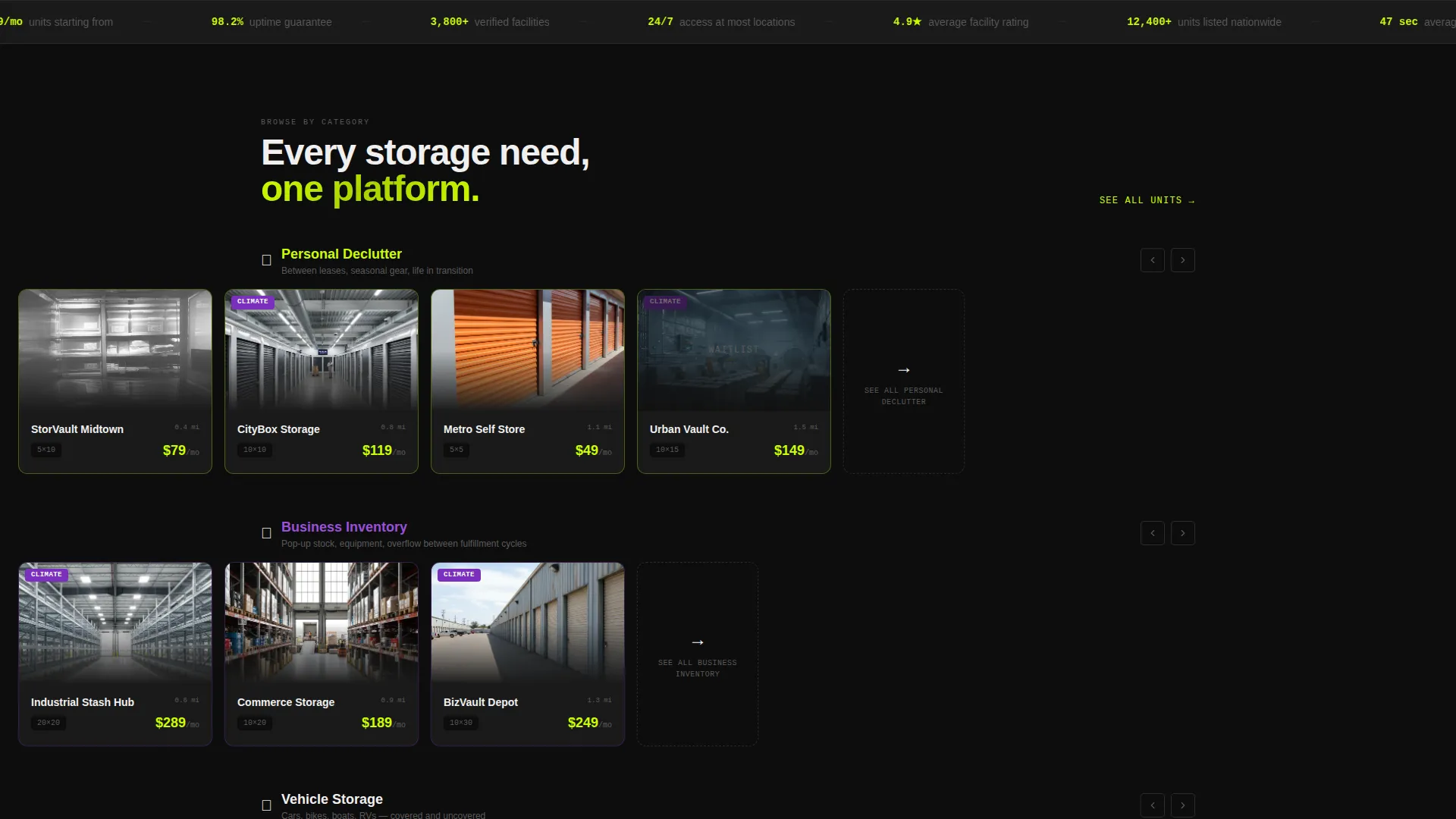Click the $289/mo price
Screen dimensions: 1456x819
coord(177,723)
